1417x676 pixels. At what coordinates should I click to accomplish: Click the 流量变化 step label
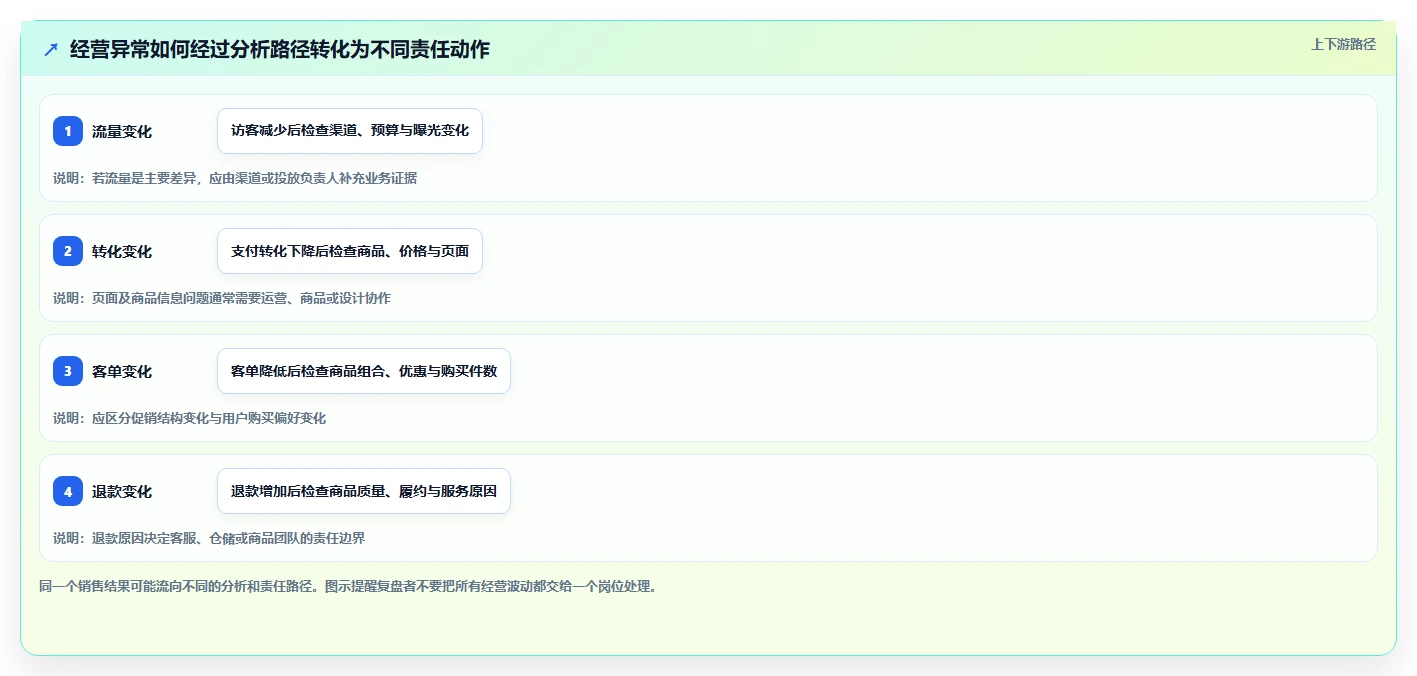[122, 131]
